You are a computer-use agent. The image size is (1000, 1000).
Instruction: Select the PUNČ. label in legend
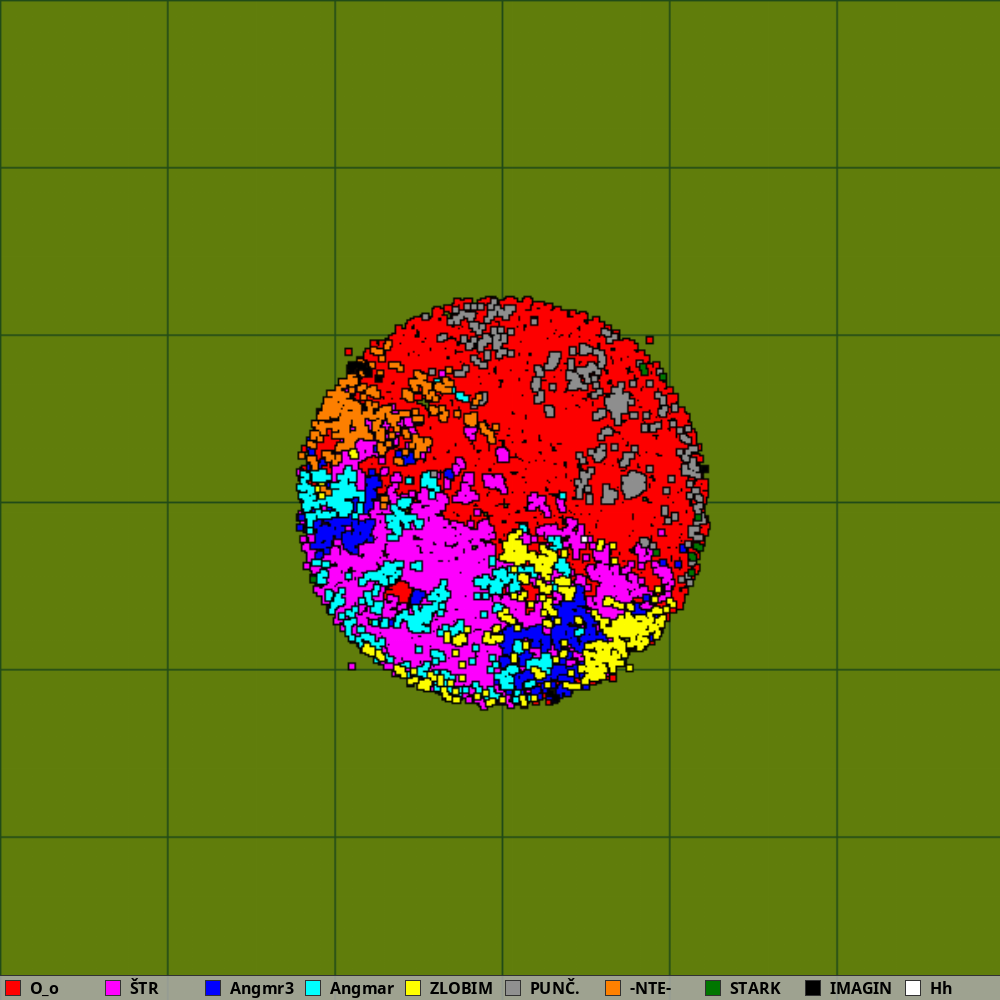pos(555,988)
